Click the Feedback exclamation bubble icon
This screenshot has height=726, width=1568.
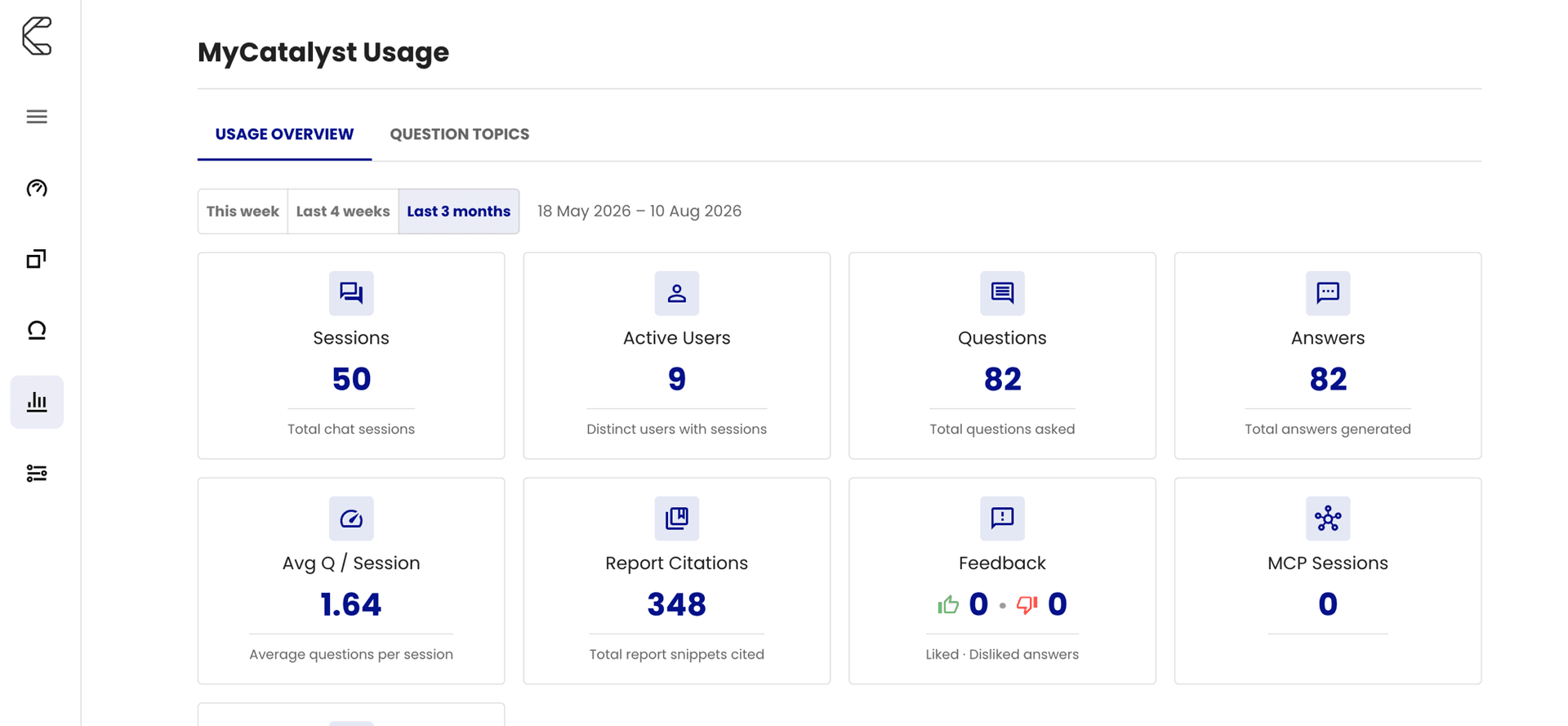[1002, 519]
